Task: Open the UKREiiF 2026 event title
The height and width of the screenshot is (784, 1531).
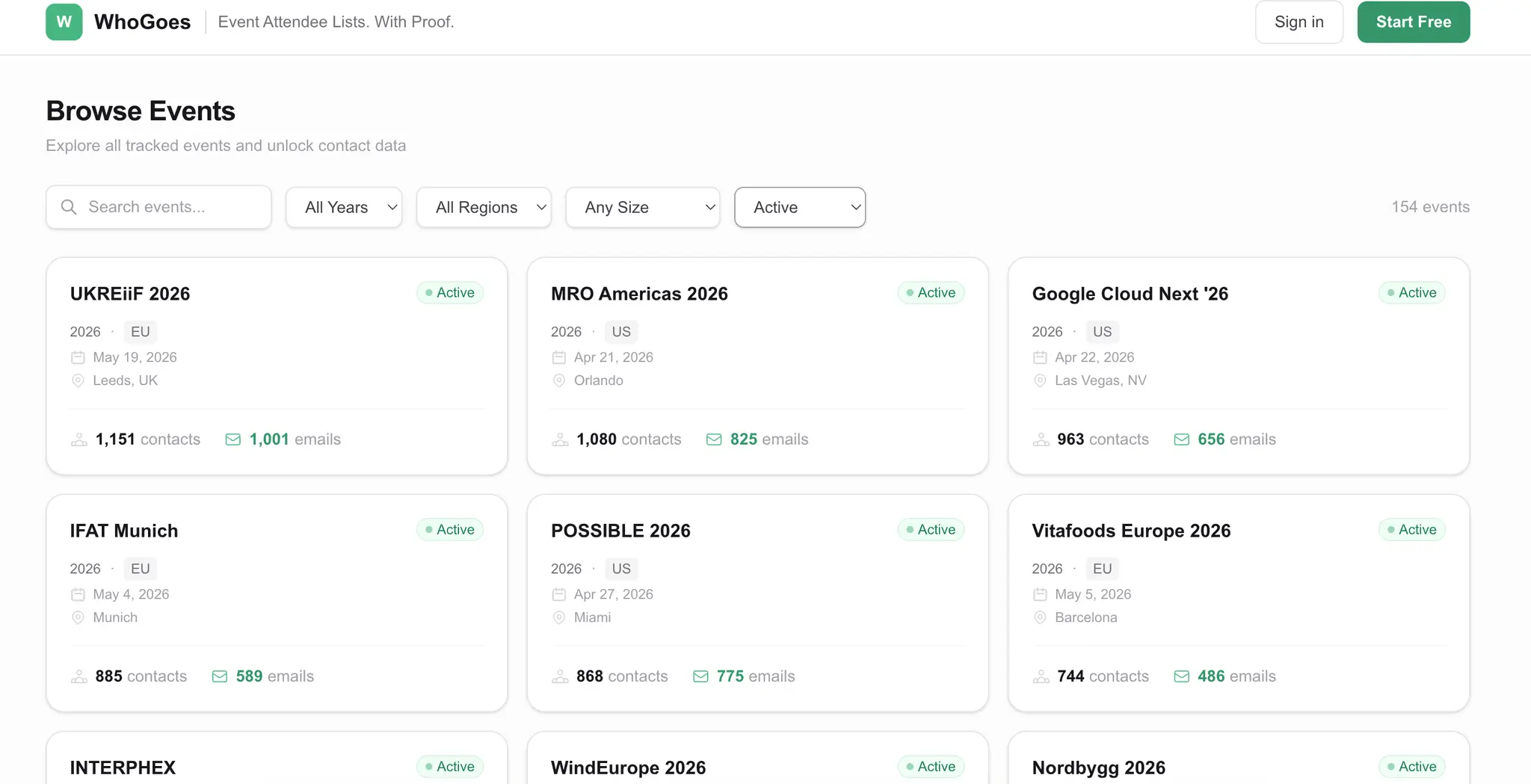Action: [130, 294]
